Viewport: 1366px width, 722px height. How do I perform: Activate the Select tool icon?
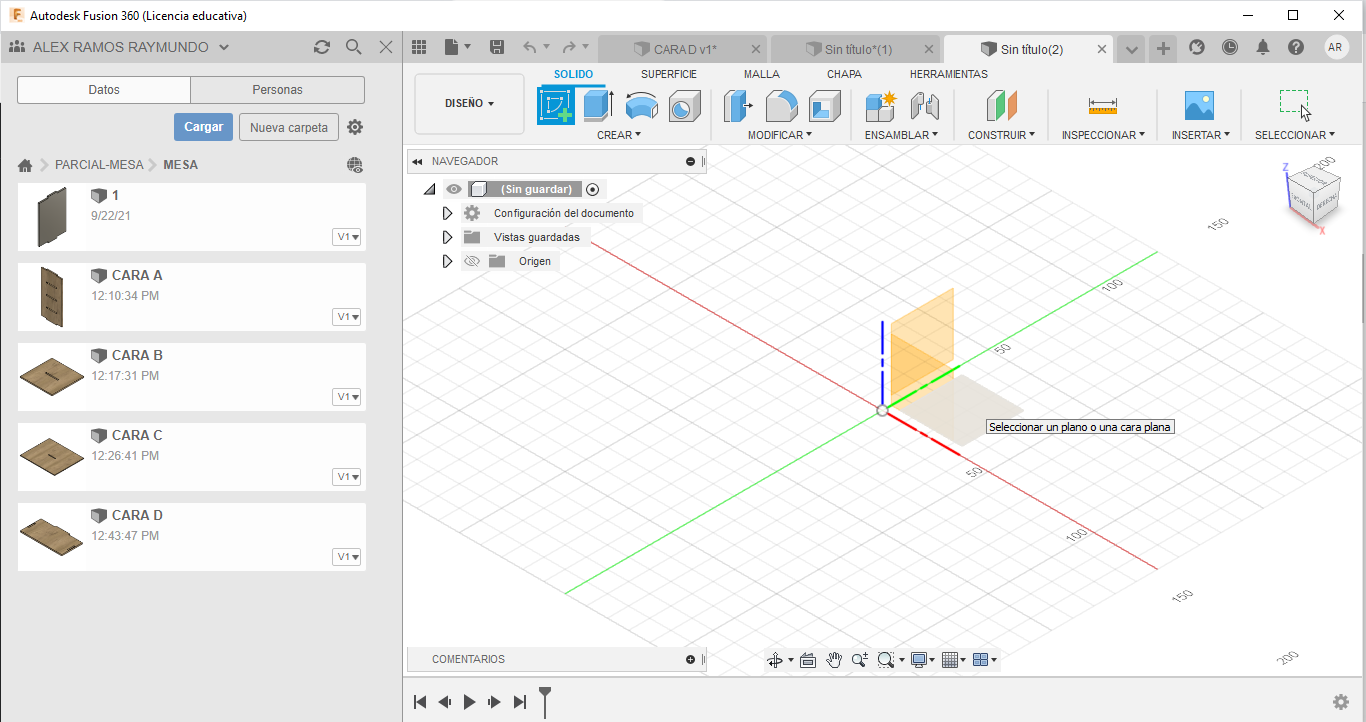[1294, 104]
